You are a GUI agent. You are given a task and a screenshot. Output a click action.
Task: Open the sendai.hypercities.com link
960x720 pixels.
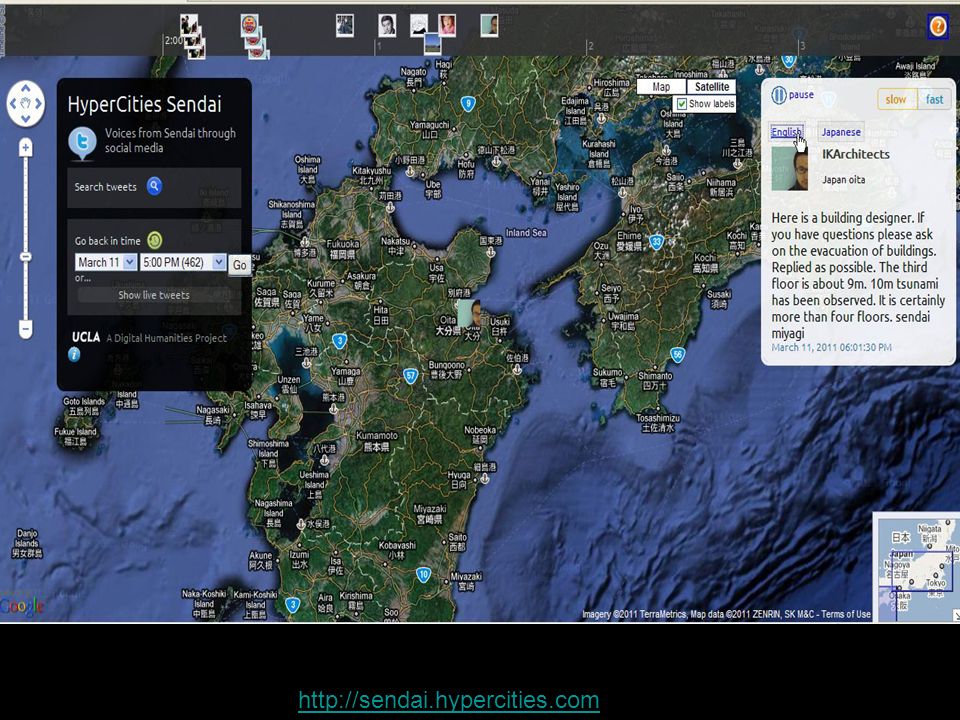(x=449, y=700)
